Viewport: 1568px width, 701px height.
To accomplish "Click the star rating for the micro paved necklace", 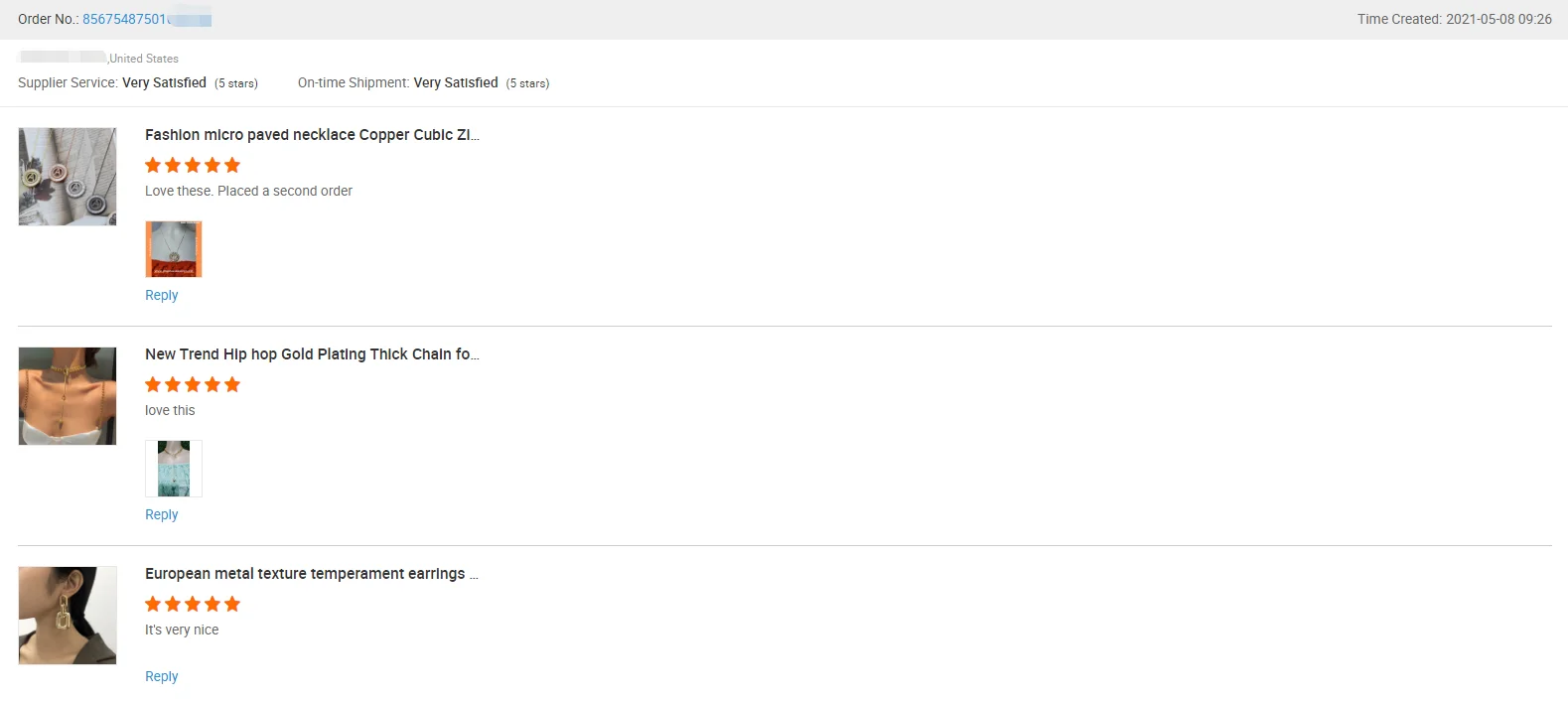I will (x=193, y=165).
